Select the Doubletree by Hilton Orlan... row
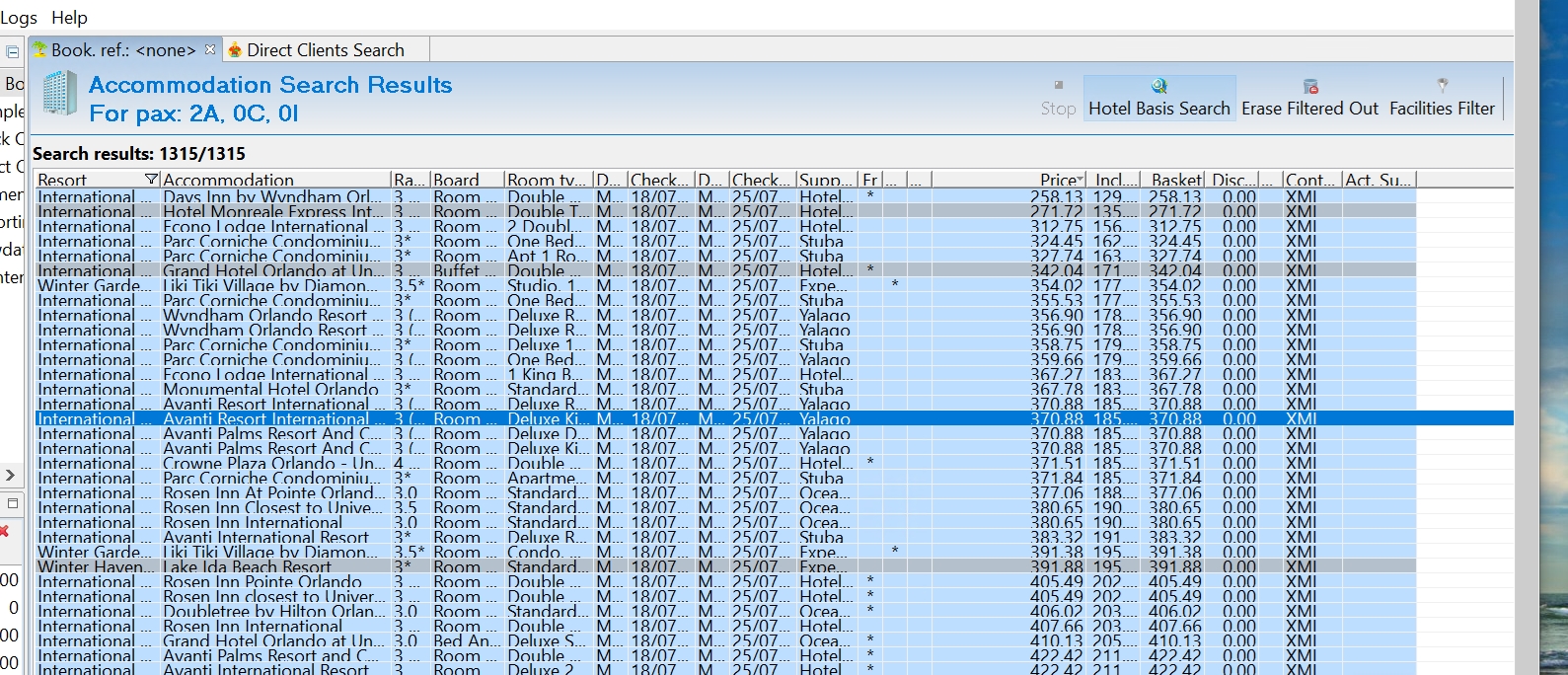This screenshot has height=675, width=1568. pyautogui.click(x=725, y=611)
